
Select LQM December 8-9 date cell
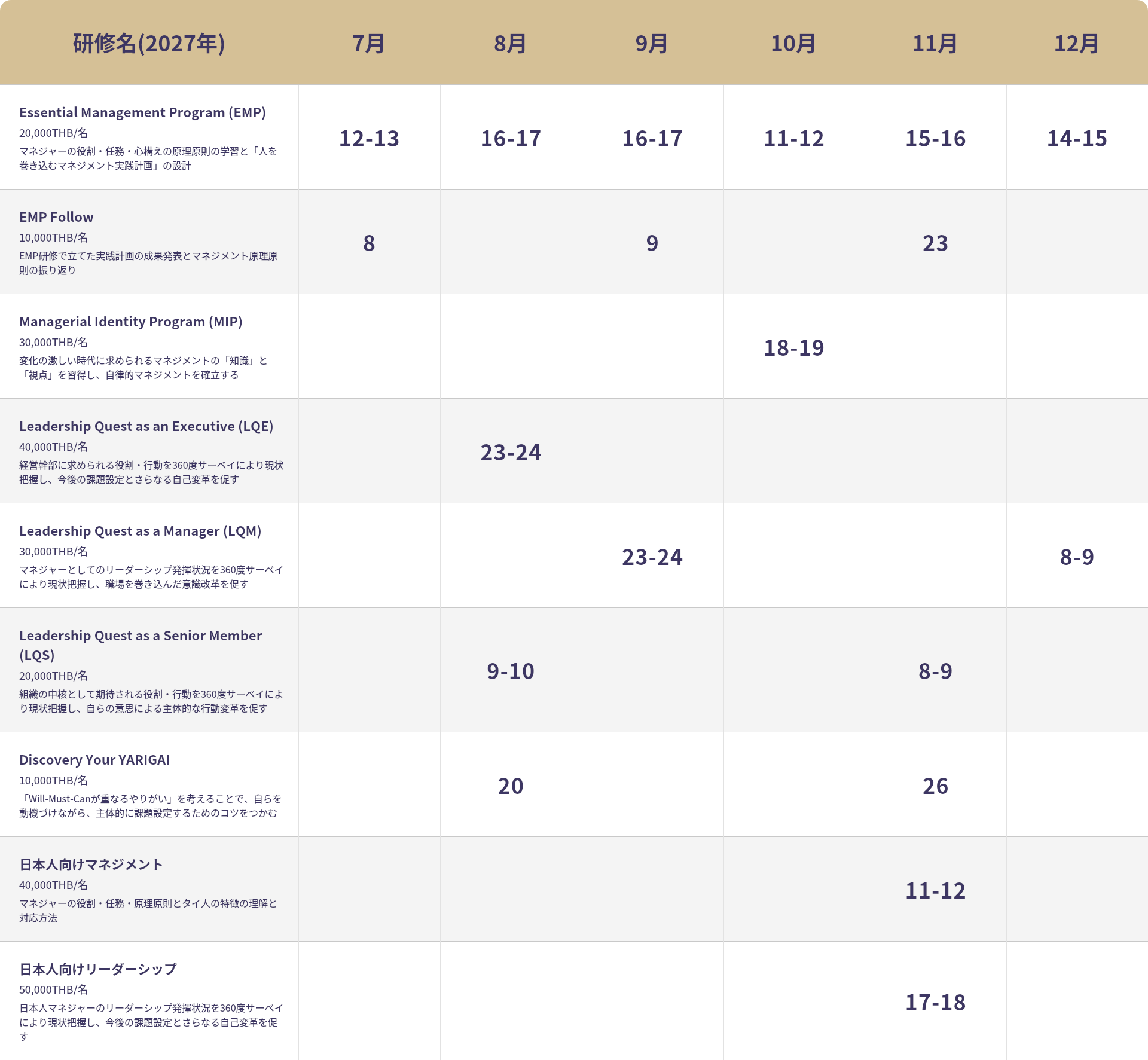click(x=1077, y=557)
